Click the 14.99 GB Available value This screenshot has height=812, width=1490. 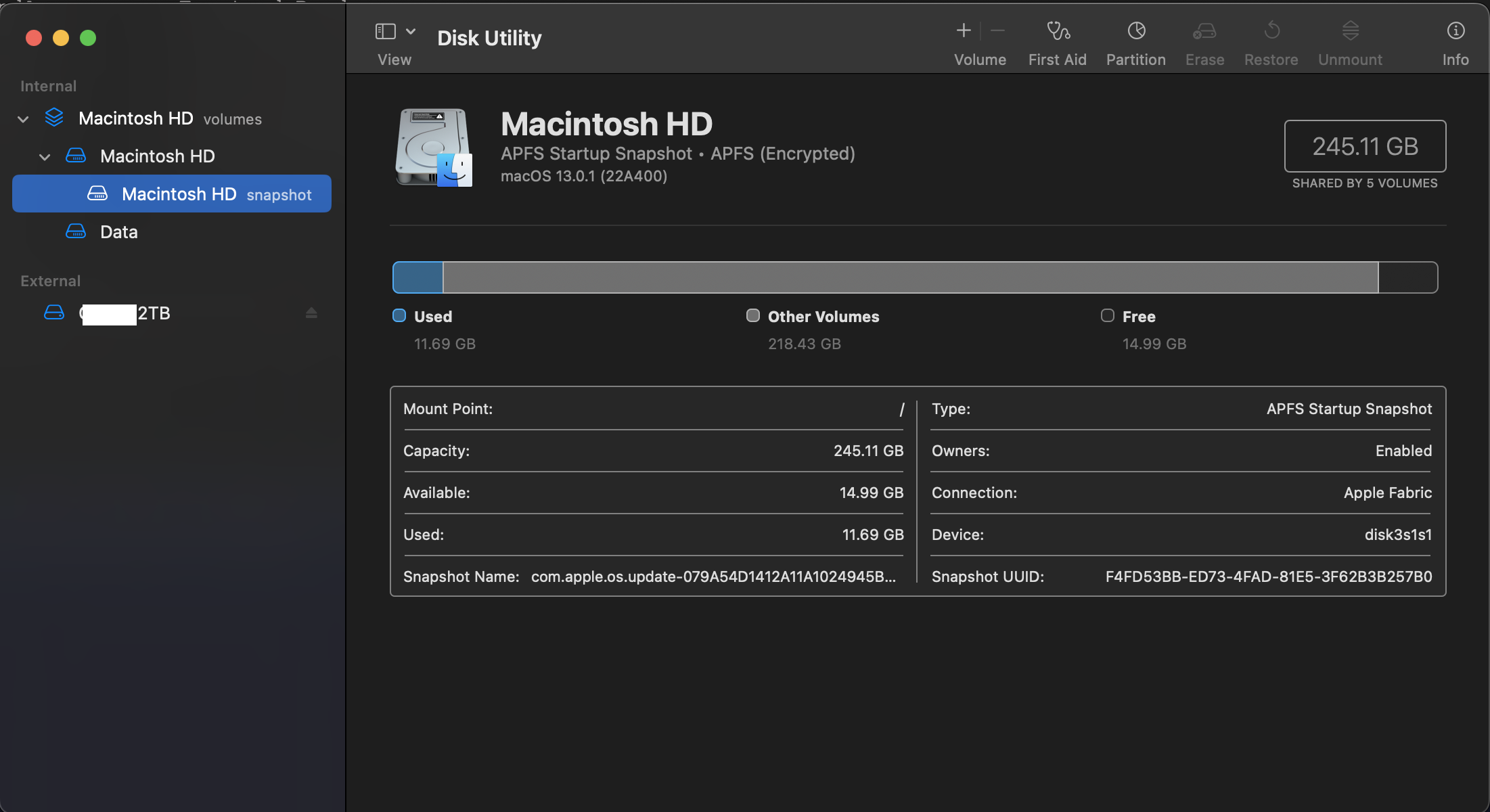point(872,493)
